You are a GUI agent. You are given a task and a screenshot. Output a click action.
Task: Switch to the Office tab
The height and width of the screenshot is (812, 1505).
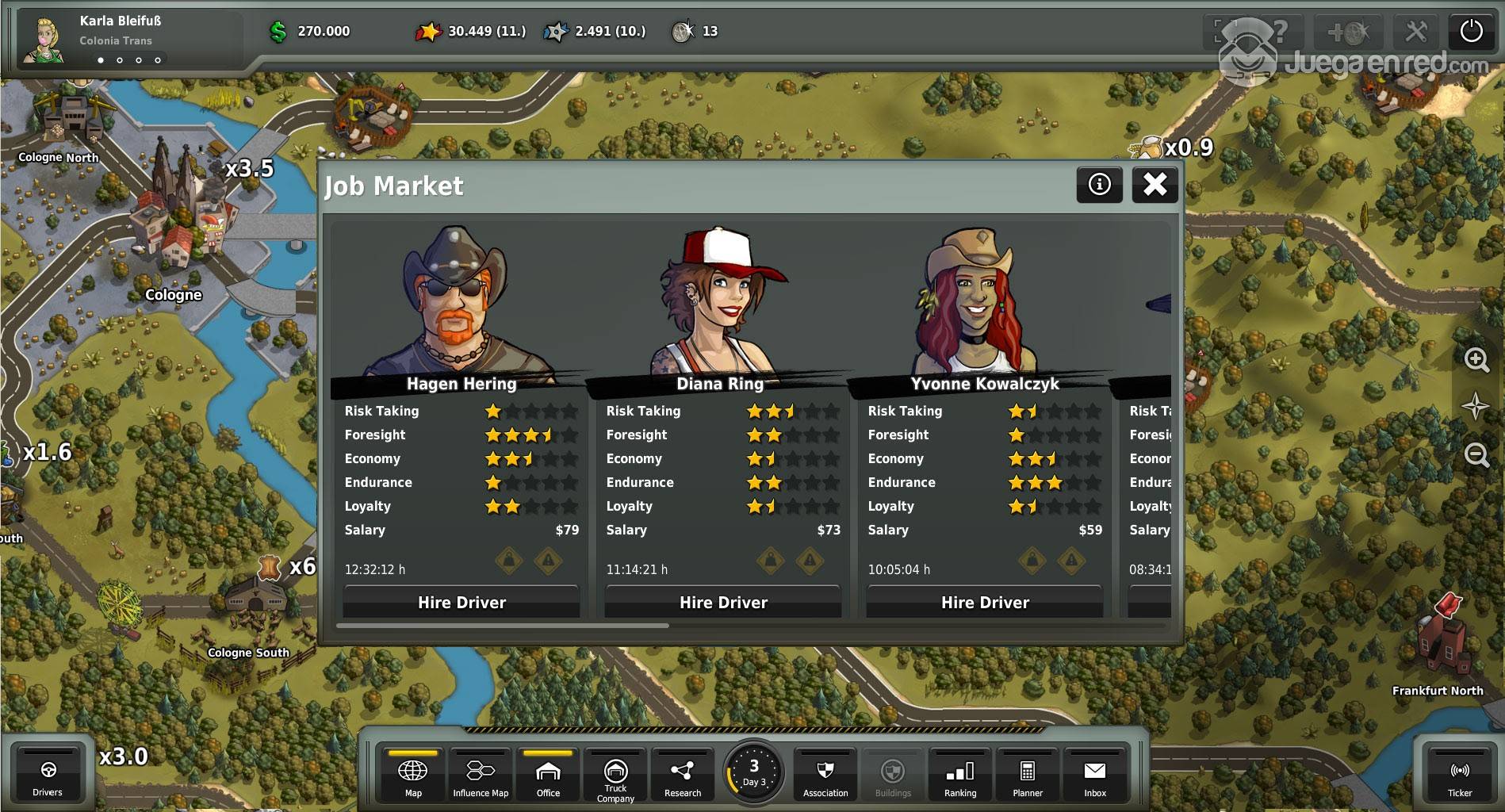(x=548, y=776)
